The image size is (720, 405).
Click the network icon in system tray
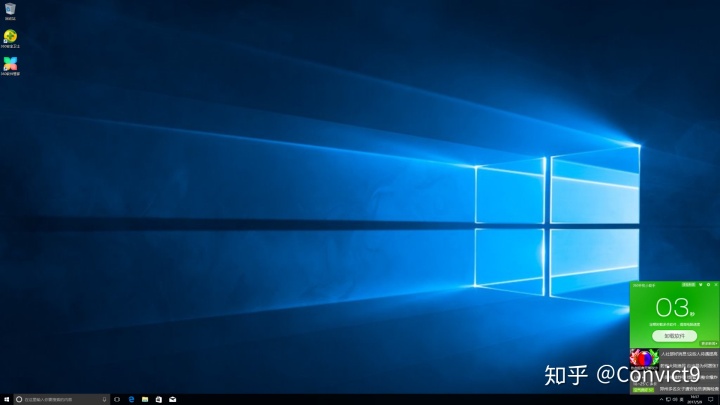click(668, 399)
